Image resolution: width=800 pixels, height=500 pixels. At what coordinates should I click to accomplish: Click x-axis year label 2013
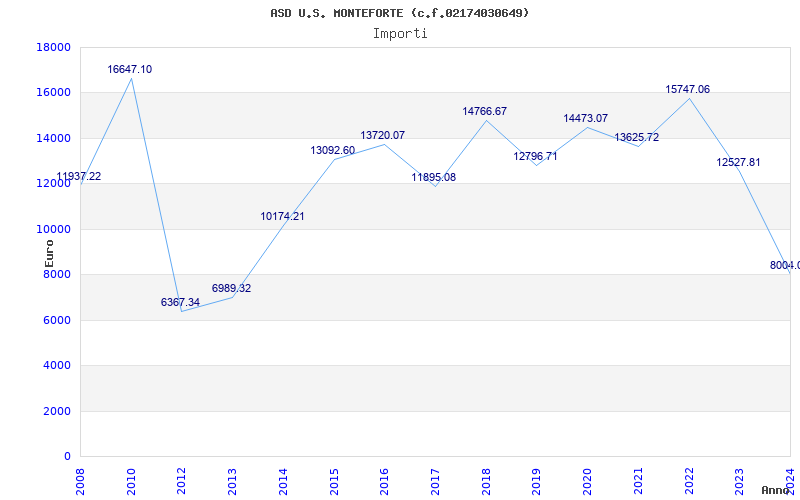[233, 482]
